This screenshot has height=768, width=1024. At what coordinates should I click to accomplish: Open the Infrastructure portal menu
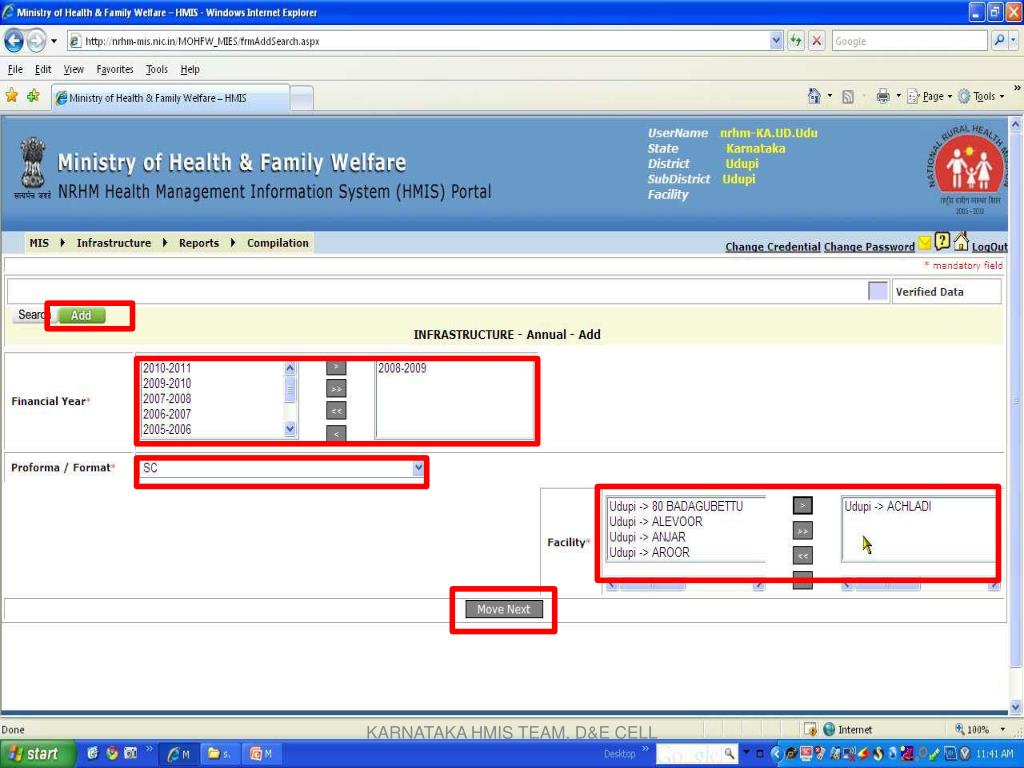point(114,243)
